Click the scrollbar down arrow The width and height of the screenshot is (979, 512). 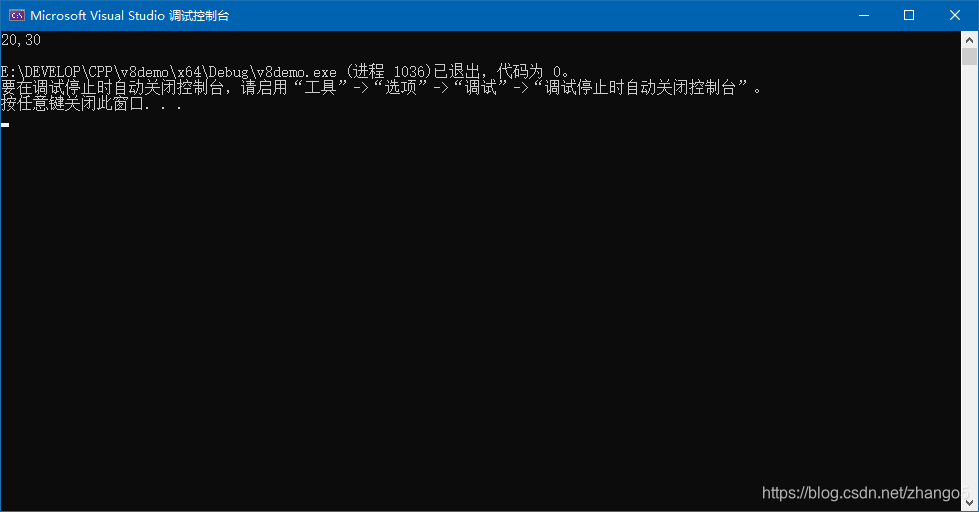[x=969, y=502]
